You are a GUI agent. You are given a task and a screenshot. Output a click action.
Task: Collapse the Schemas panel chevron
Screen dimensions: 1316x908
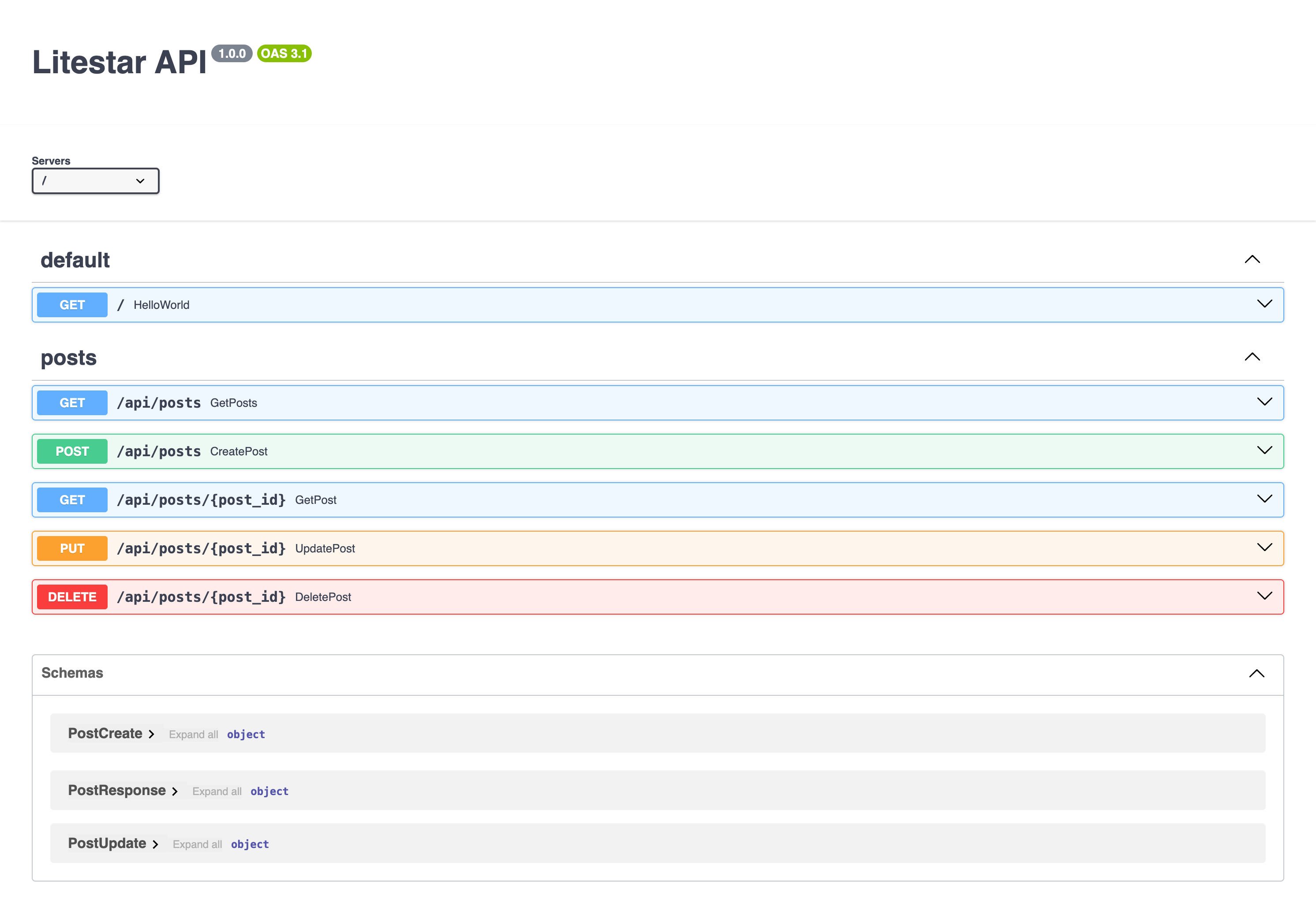[1256, 674]
